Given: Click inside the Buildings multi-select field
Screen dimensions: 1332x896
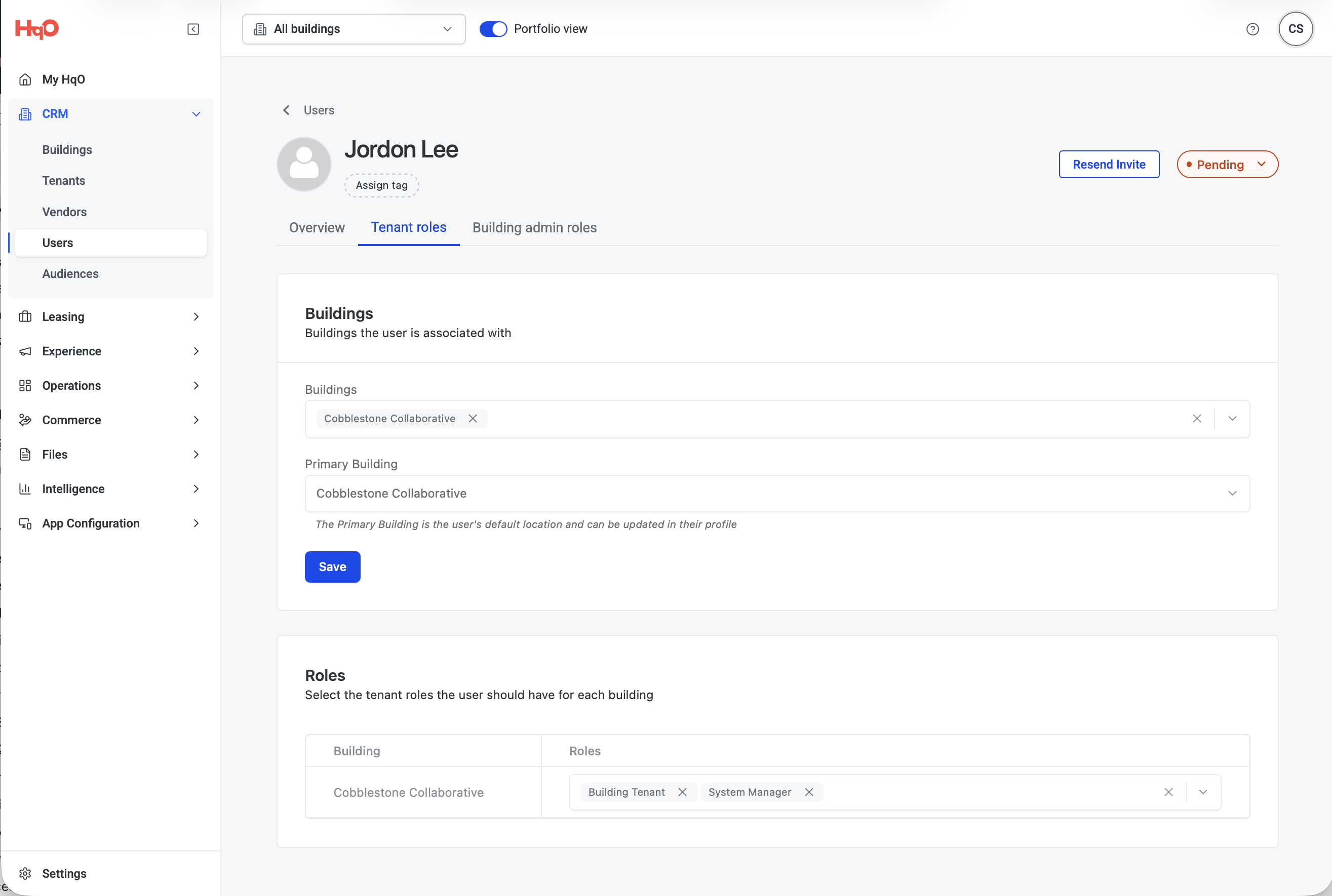Looking at the screenshot, I should click(x=777, y=419).
